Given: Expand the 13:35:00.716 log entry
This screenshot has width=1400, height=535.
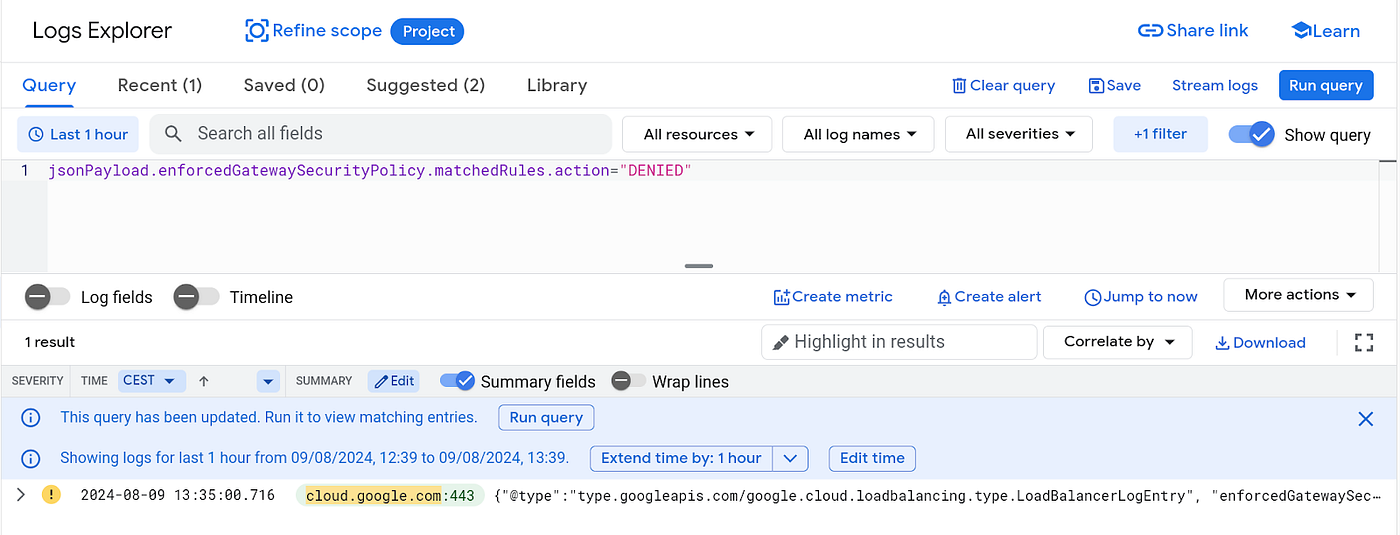Looking at the screenshot, I should click(20, 495).
